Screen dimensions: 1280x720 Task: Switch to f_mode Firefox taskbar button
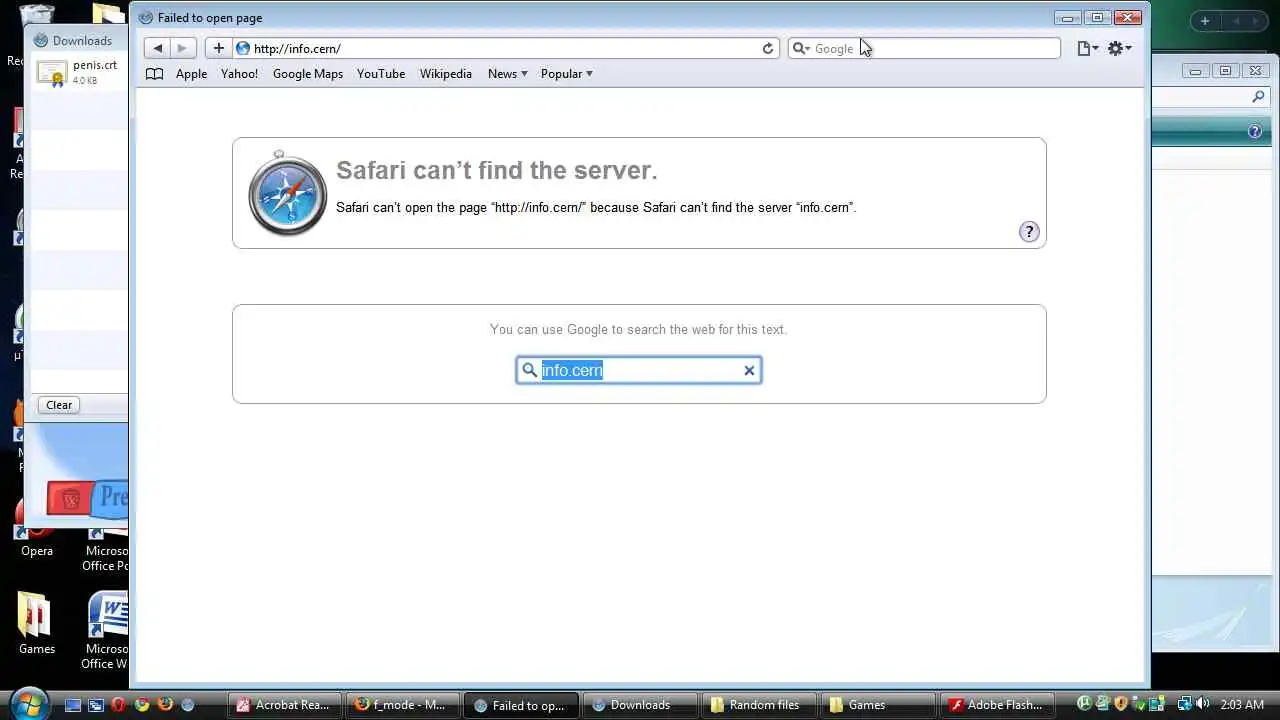point(402,705)
